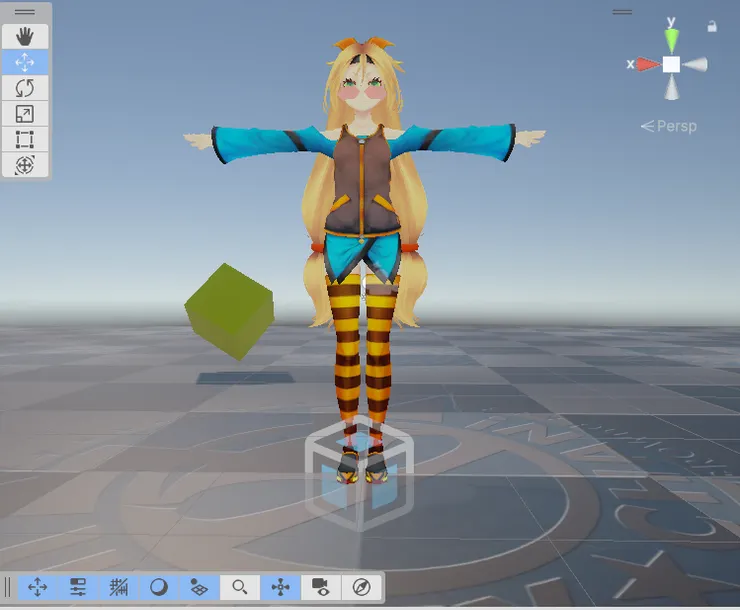Image resolution: width=740 pixels, height=610 pixels.
Task: Select the combined Transform tool
Action: [25, 165]
